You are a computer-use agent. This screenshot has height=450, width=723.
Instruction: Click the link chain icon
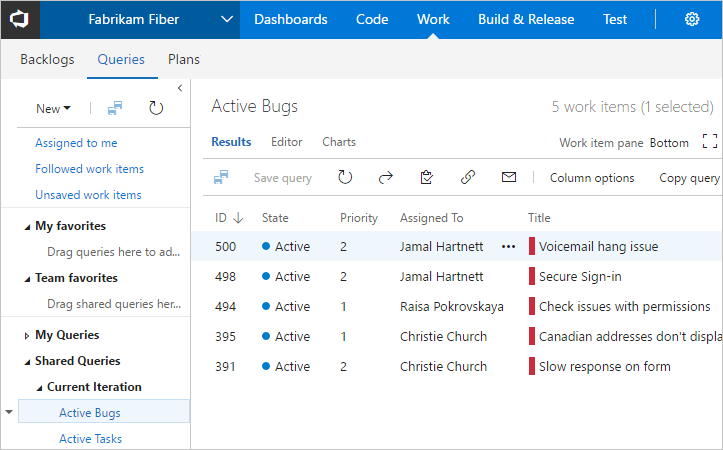point(468,178)
